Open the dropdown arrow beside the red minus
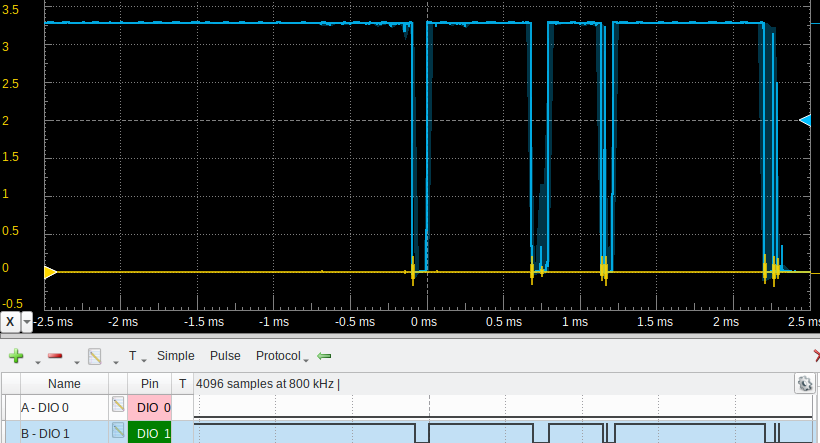Viewport: 820px width, 443px height. [x=76, y=362]
